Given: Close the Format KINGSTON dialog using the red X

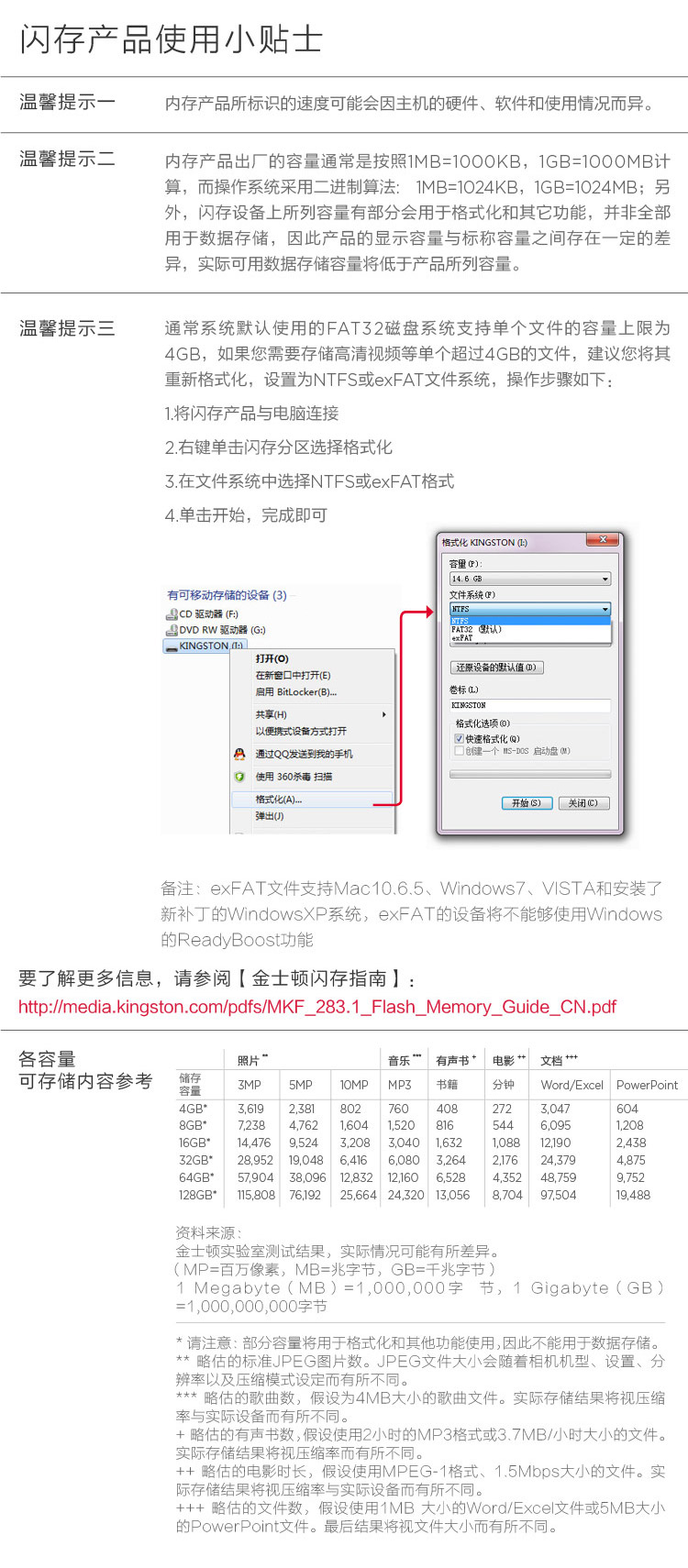Looking at the screenshot, I should pyautogui.click(x=603, y=540).
